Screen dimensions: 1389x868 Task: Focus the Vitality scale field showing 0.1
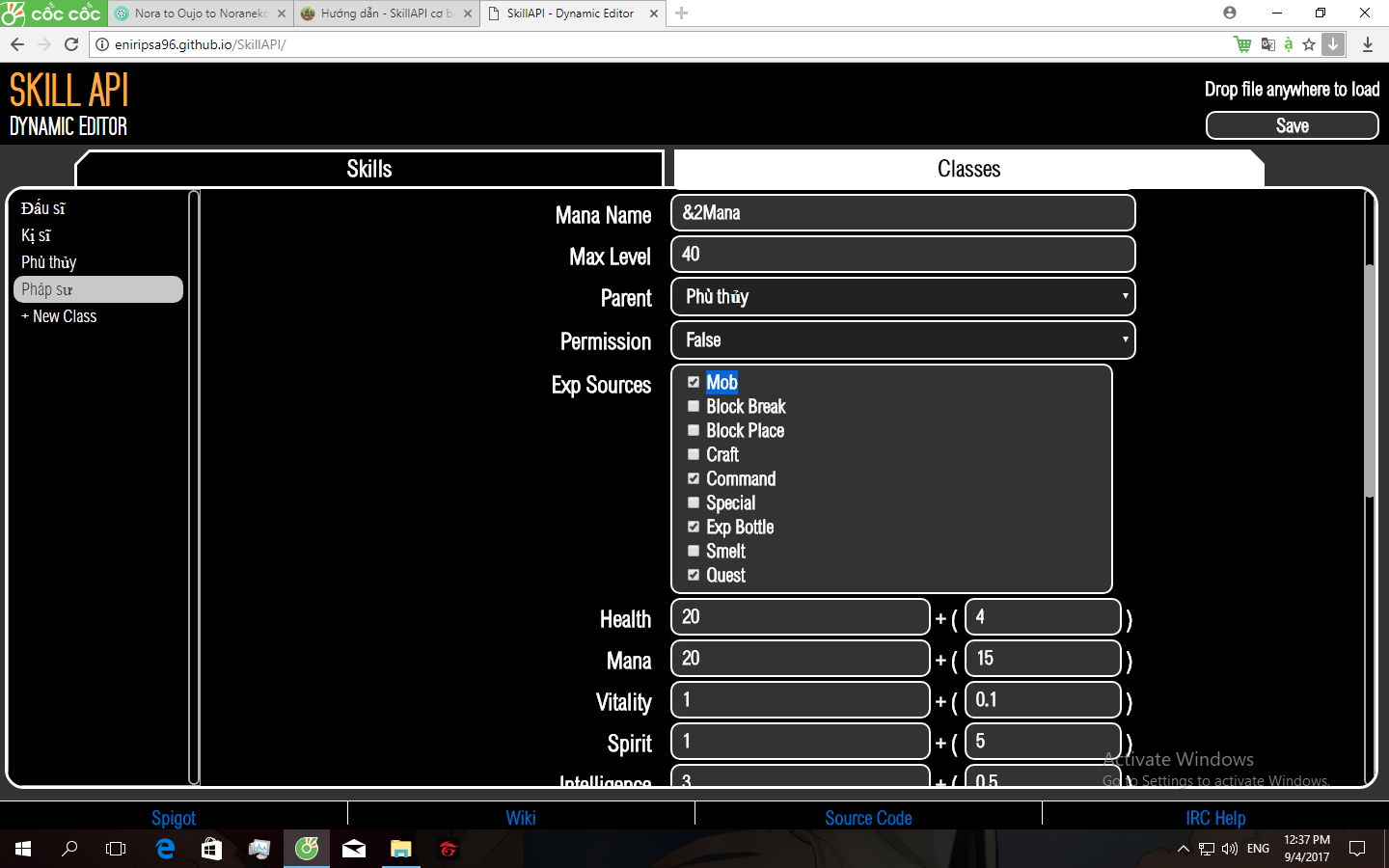coord(1044,700)
